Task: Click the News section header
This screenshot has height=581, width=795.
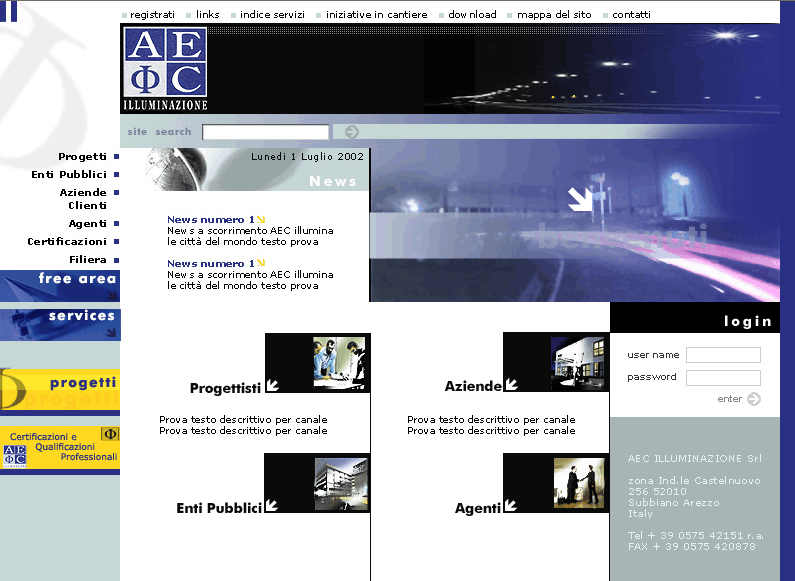Action: pyautogui.click(x=333, y=181)
